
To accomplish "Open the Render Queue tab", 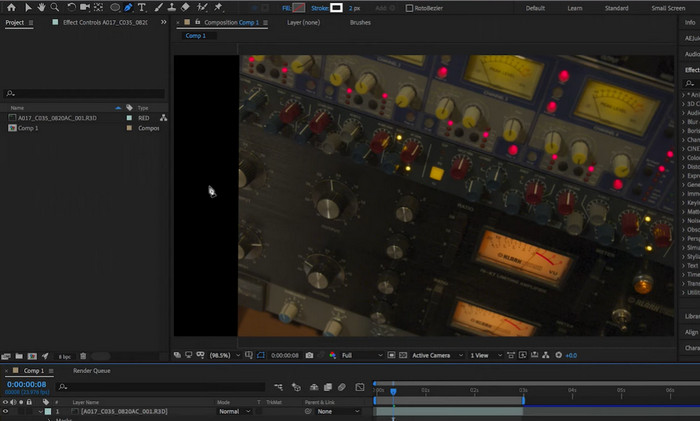I will pyautogui.click(x=92, y=371).
